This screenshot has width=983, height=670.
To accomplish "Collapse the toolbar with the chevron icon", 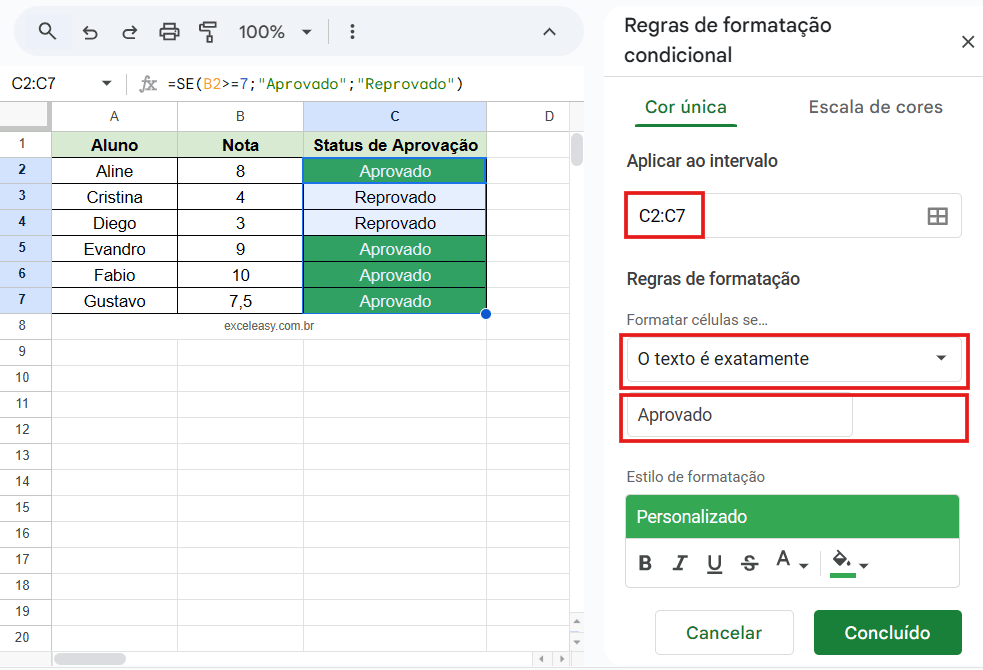I will [549, 31].
